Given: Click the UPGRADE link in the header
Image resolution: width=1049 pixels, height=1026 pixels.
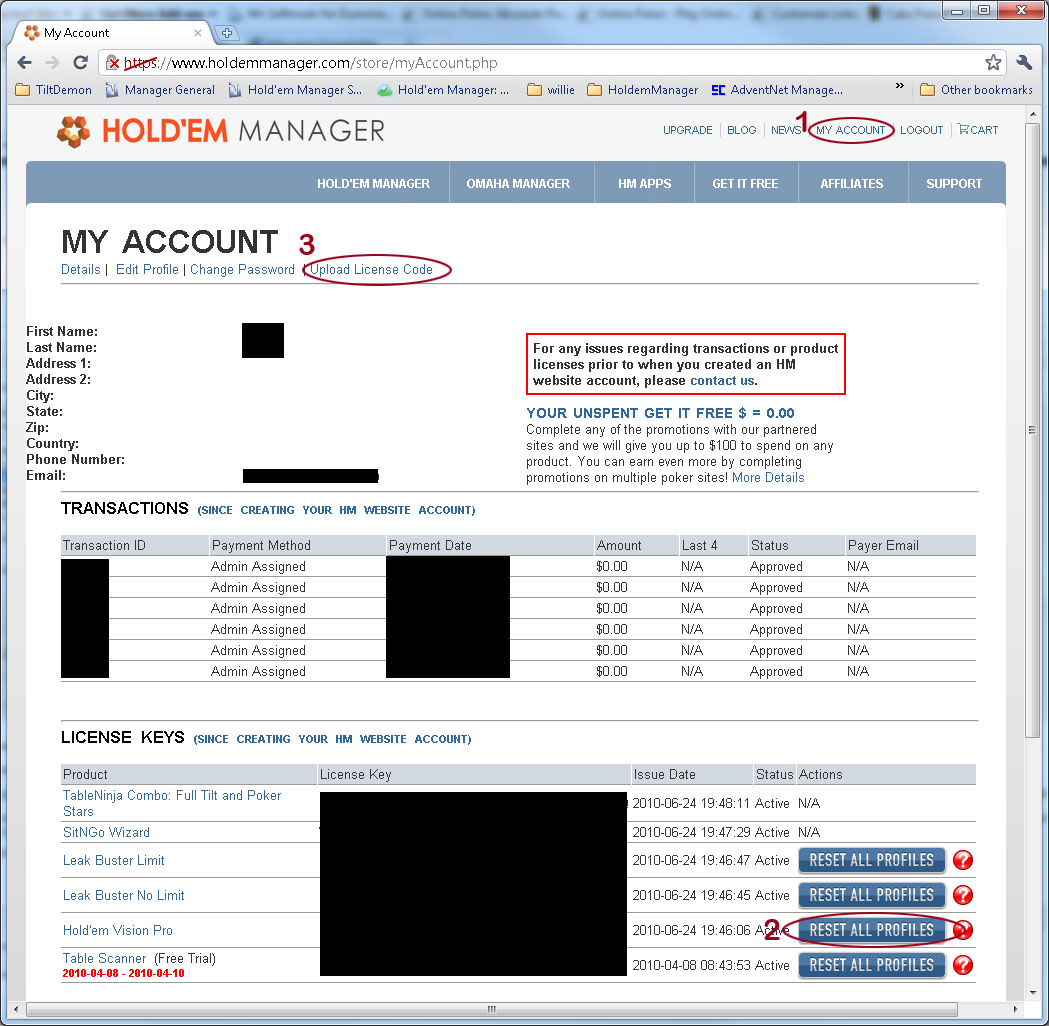Looking at the screenshot, I should (x=688, y=130).
